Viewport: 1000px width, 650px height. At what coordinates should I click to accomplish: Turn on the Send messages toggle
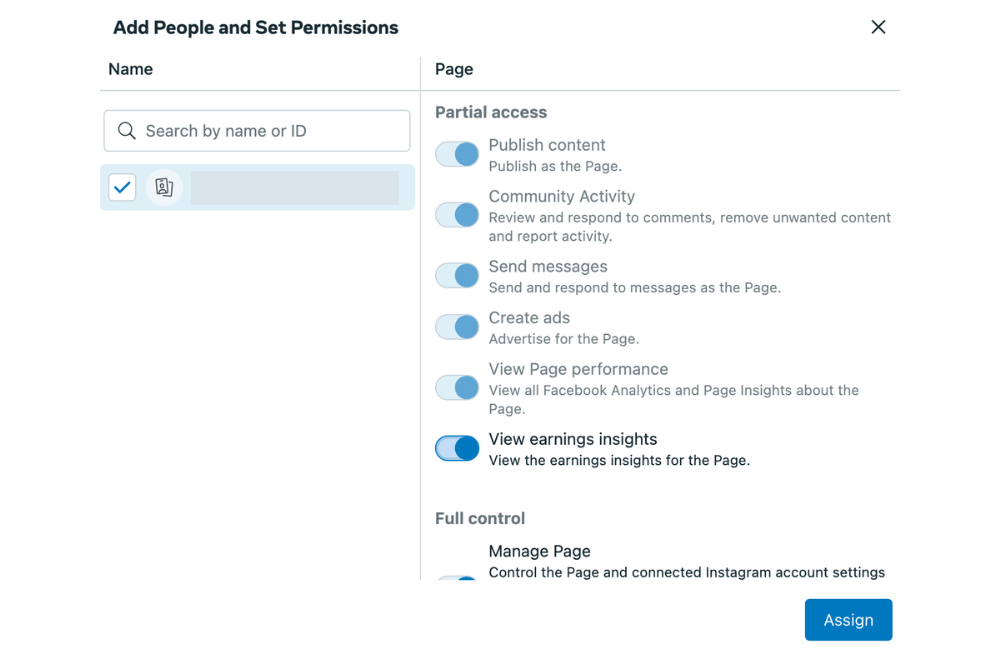pyautogui.click(x=457, y=275)
